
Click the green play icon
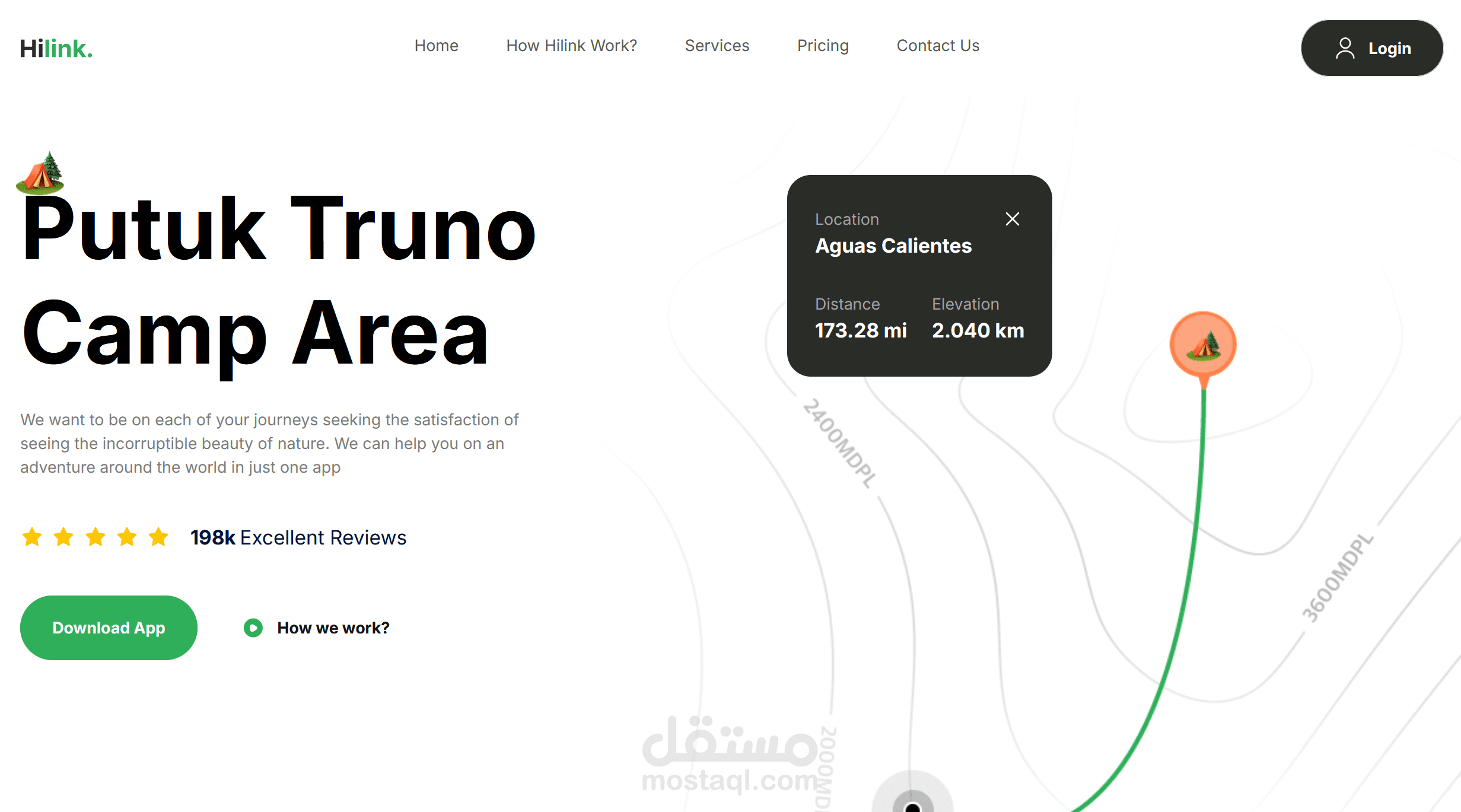tap(253, 628)
